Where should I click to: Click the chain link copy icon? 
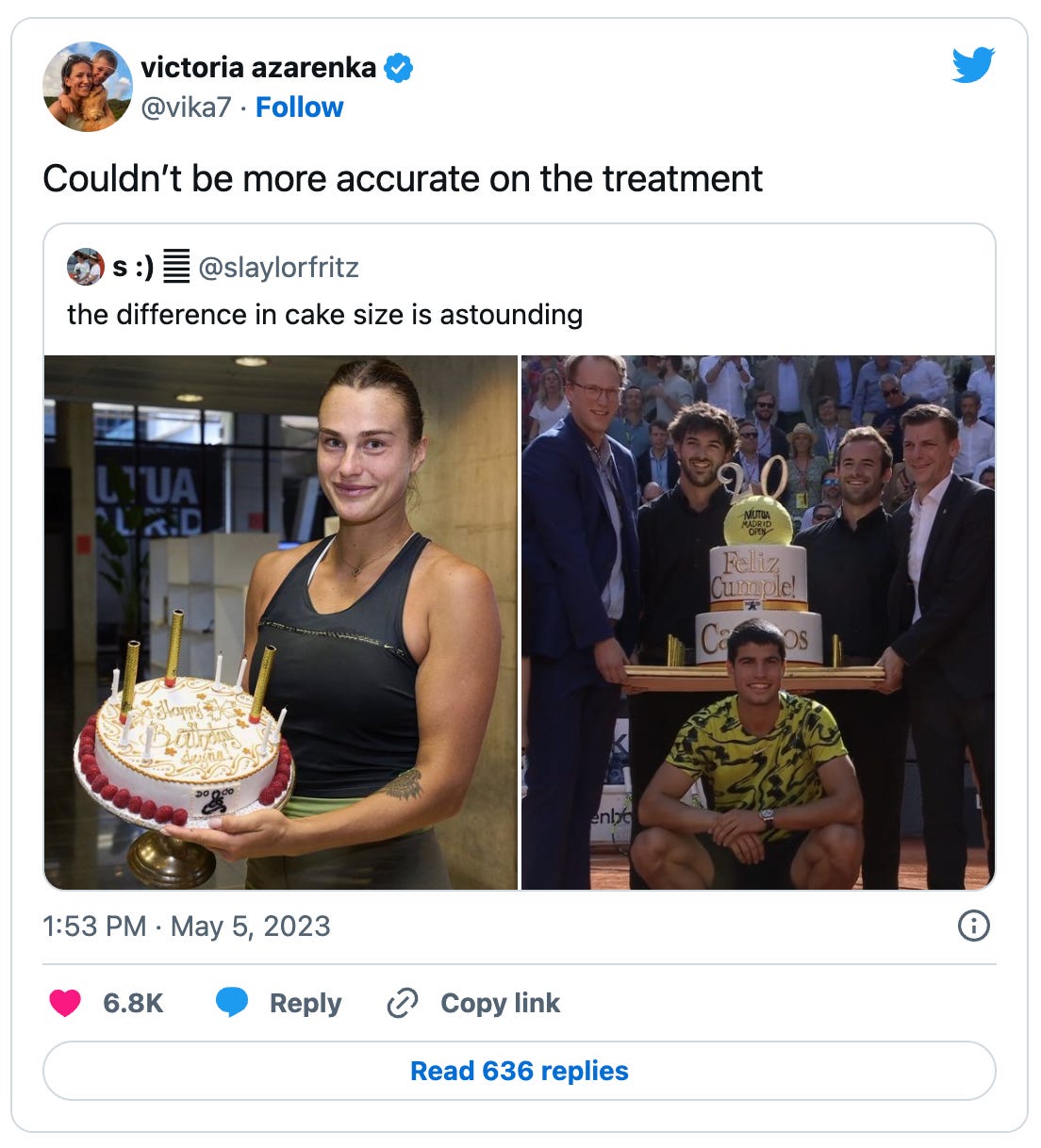[403, 1003]
